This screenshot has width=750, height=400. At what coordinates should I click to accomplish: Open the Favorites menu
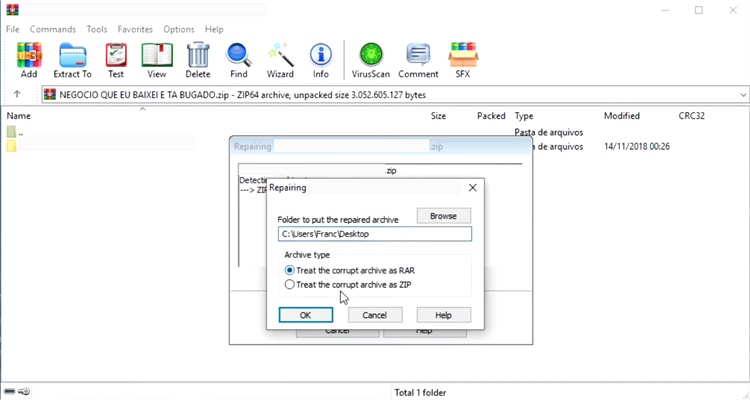tap(135, 29)
